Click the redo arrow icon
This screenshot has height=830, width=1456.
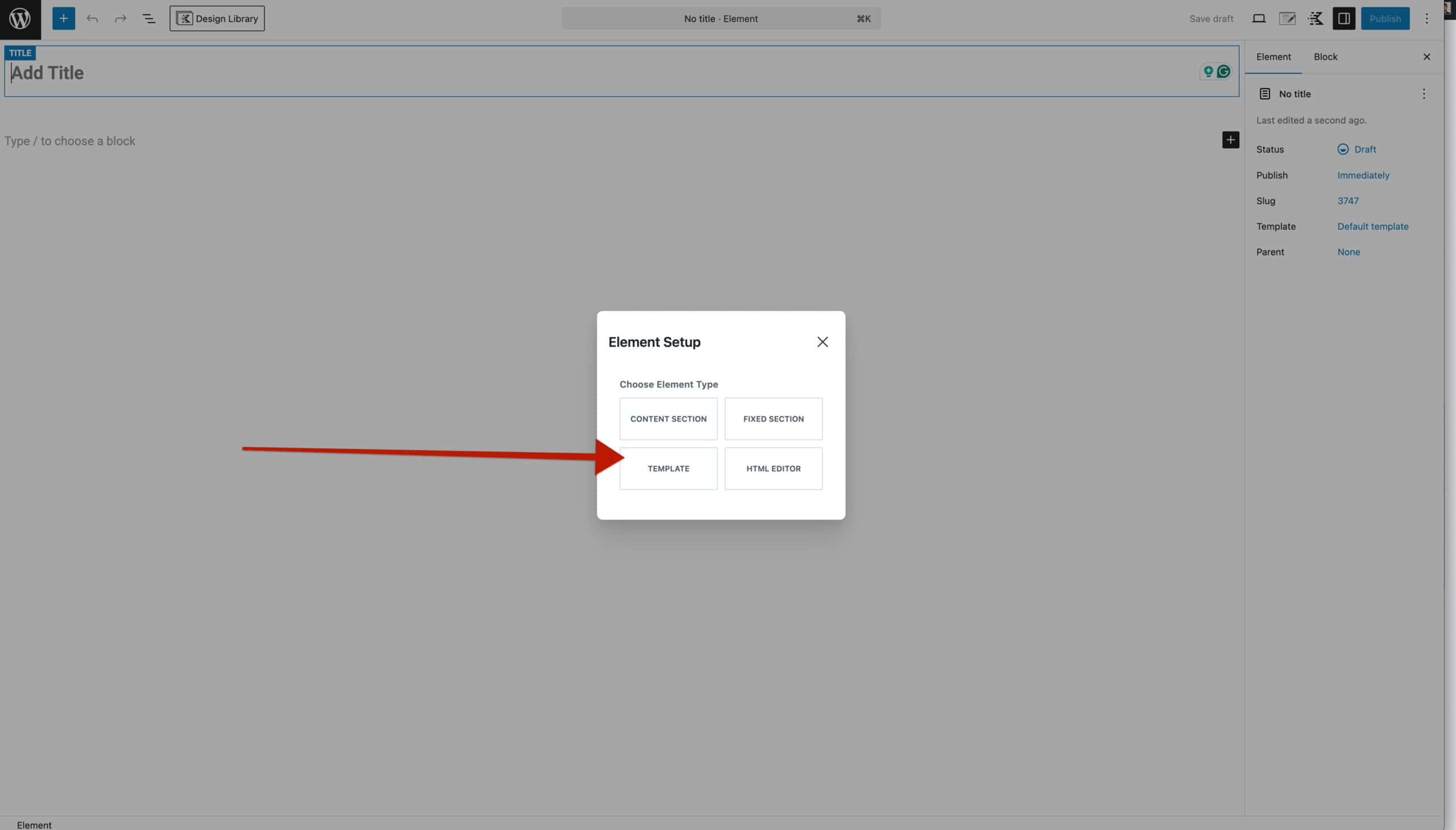(x=120, y=19)
